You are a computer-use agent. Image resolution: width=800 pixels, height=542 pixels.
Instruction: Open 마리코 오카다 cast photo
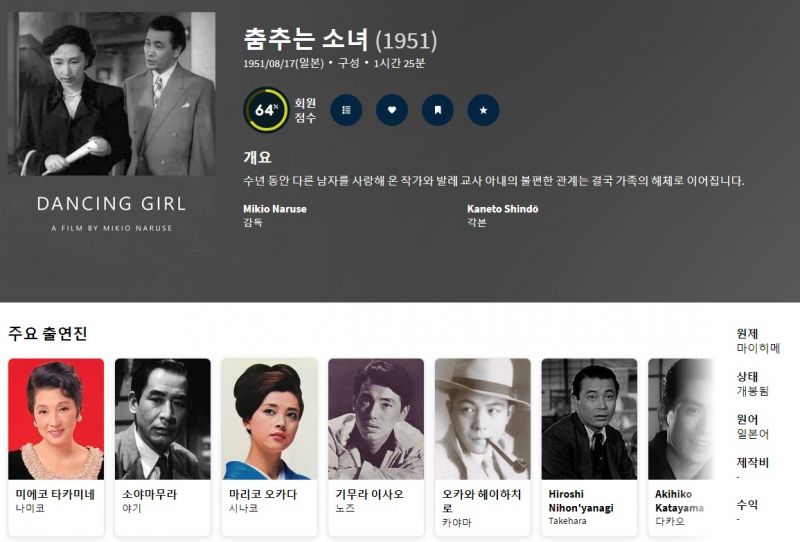click(x=269, y=419)
